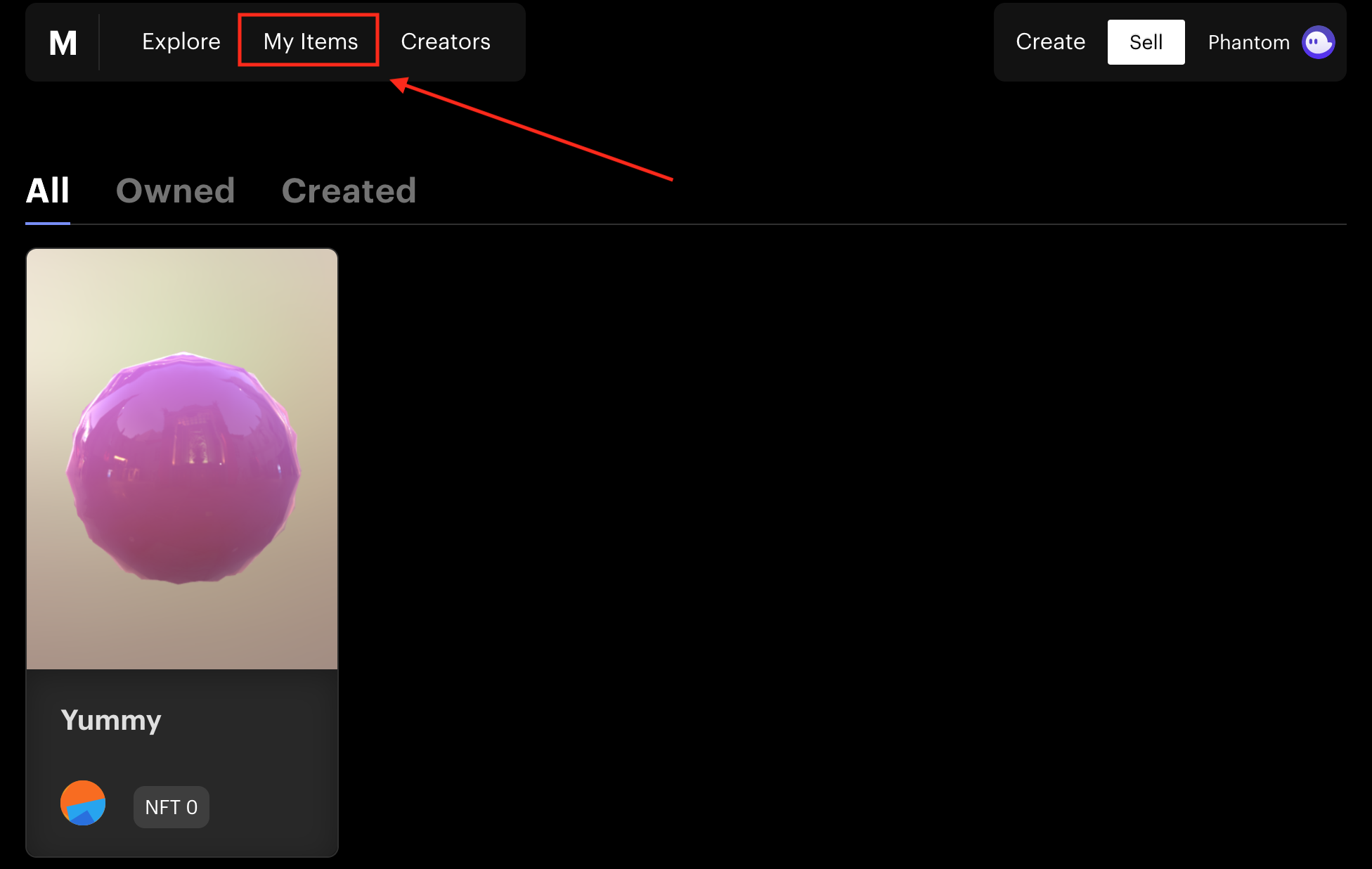The image size is (1372, 869).
Task: Click the blue underline beneath the All tab
Action: tap(48, 223)
